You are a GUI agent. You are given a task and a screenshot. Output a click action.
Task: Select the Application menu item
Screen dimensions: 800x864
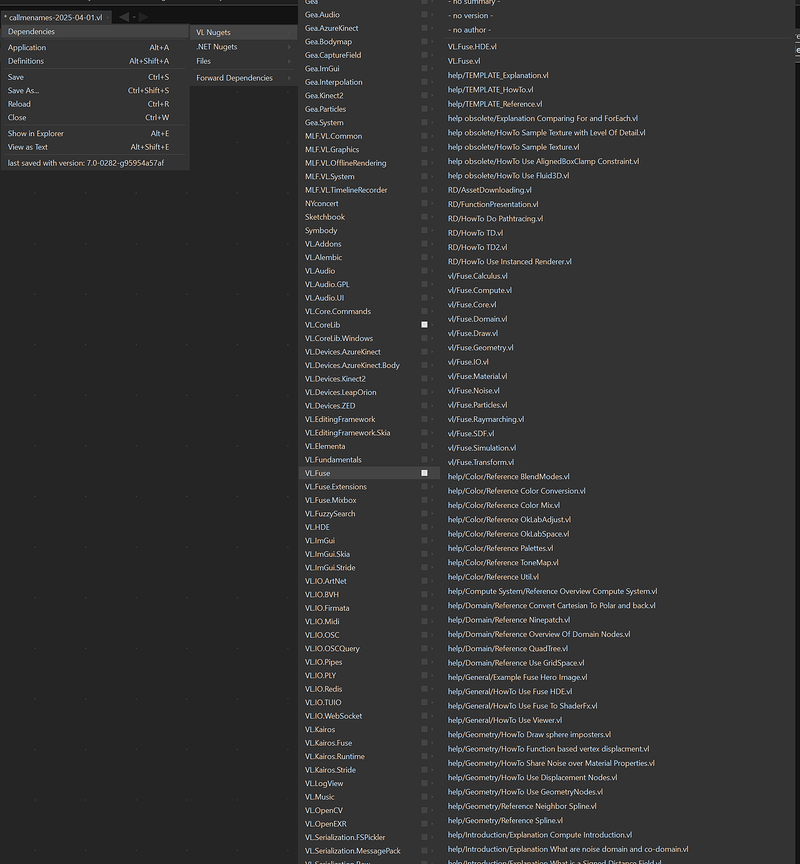(95, 47)
